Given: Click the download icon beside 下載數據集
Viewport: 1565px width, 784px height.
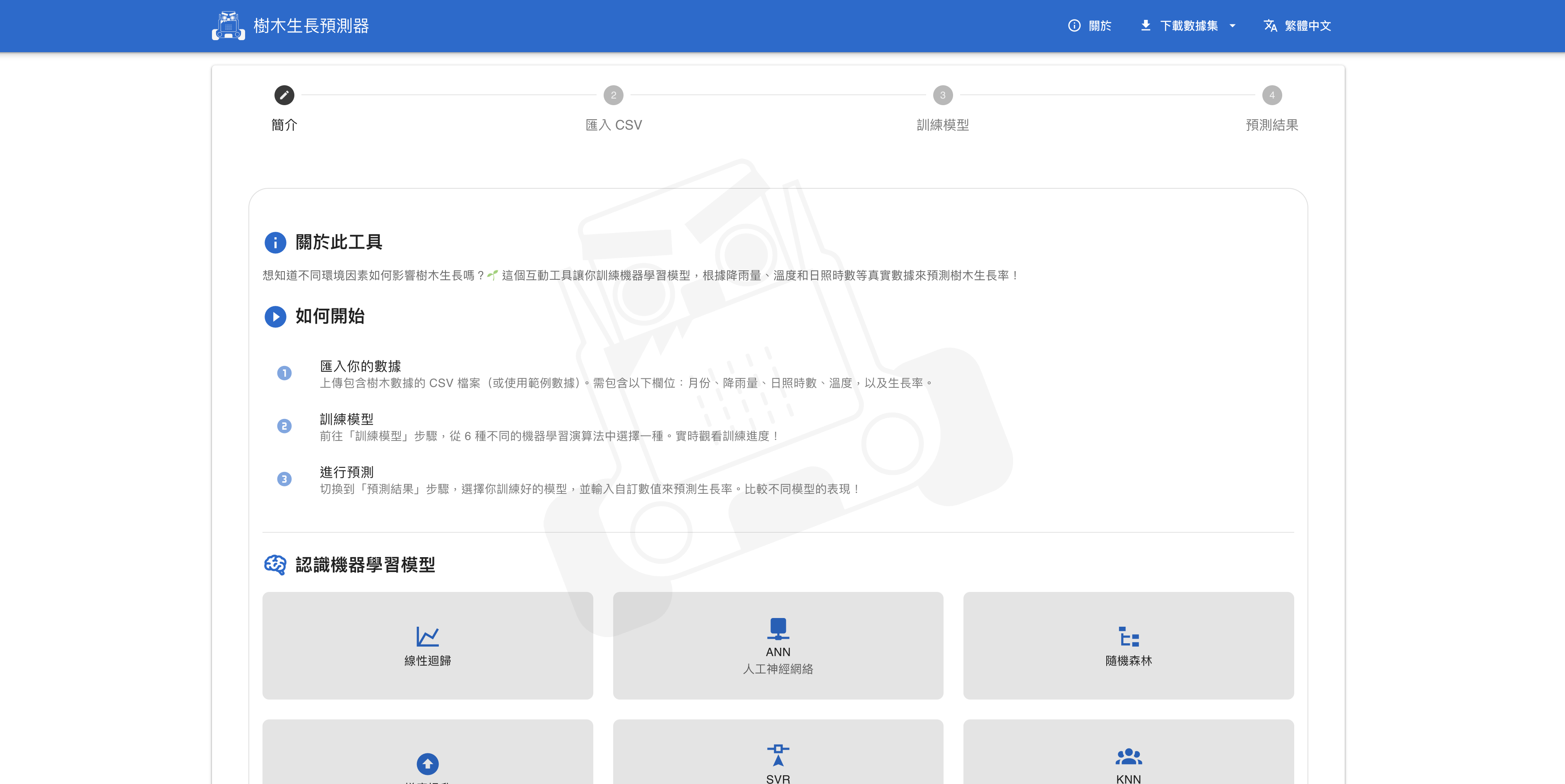Looking at the screenshot, I should coord(1145,26).
